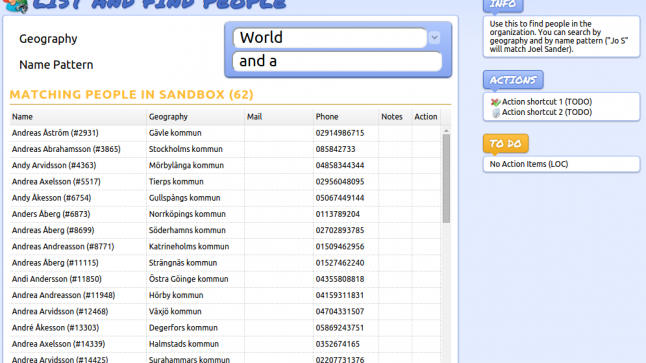Select Andrea Andreasson (#11948) row
Screen dimensions: 646x363
tap(225, 295)
